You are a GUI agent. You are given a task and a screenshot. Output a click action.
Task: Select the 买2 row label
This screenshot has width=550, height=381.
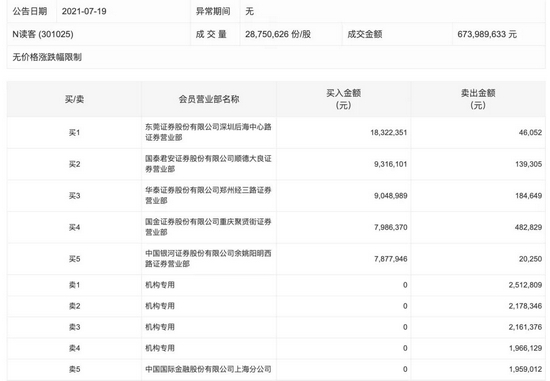(74, 164)
